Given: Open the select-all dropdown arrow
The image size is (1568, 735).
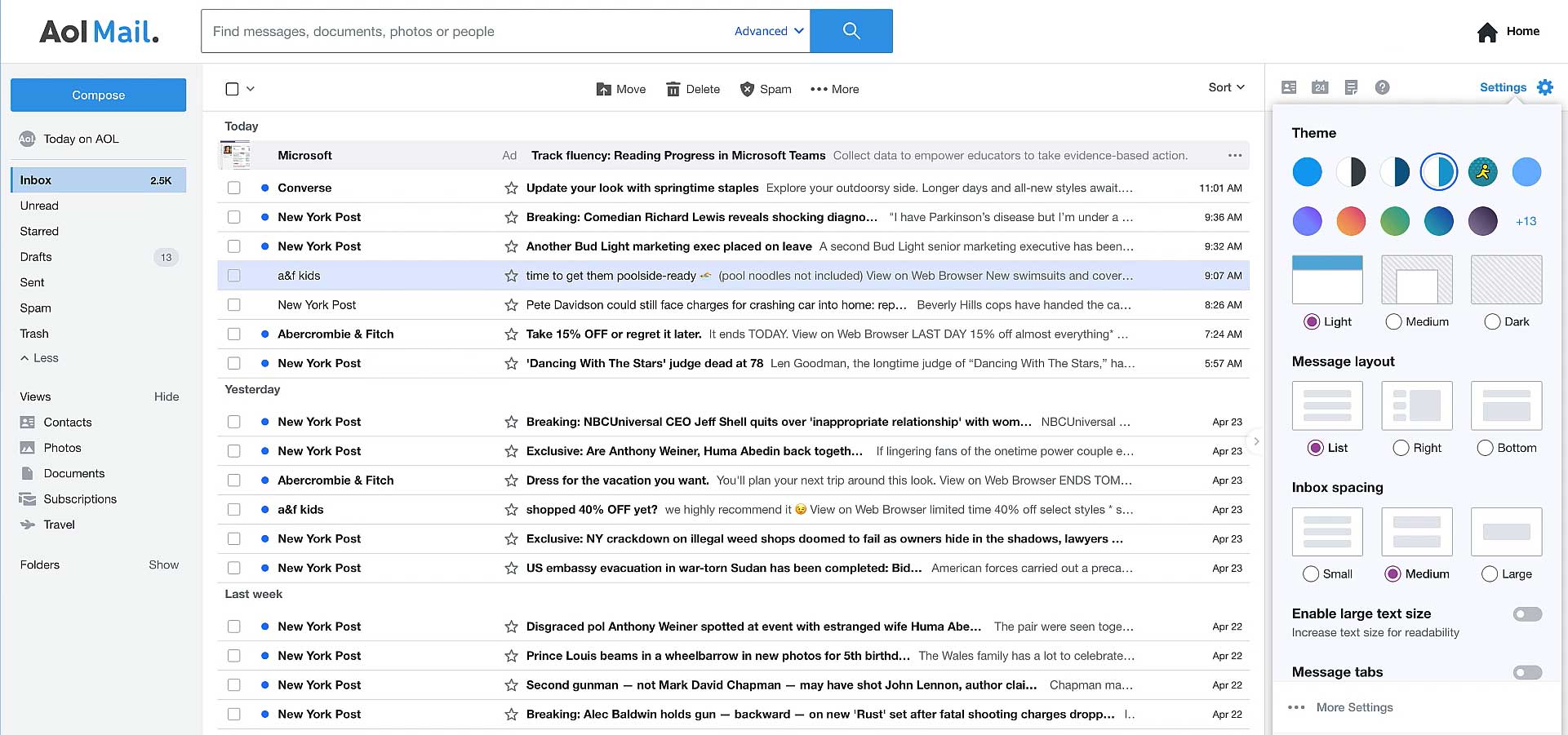Looking at the screenshot, I should coord(251,89).
